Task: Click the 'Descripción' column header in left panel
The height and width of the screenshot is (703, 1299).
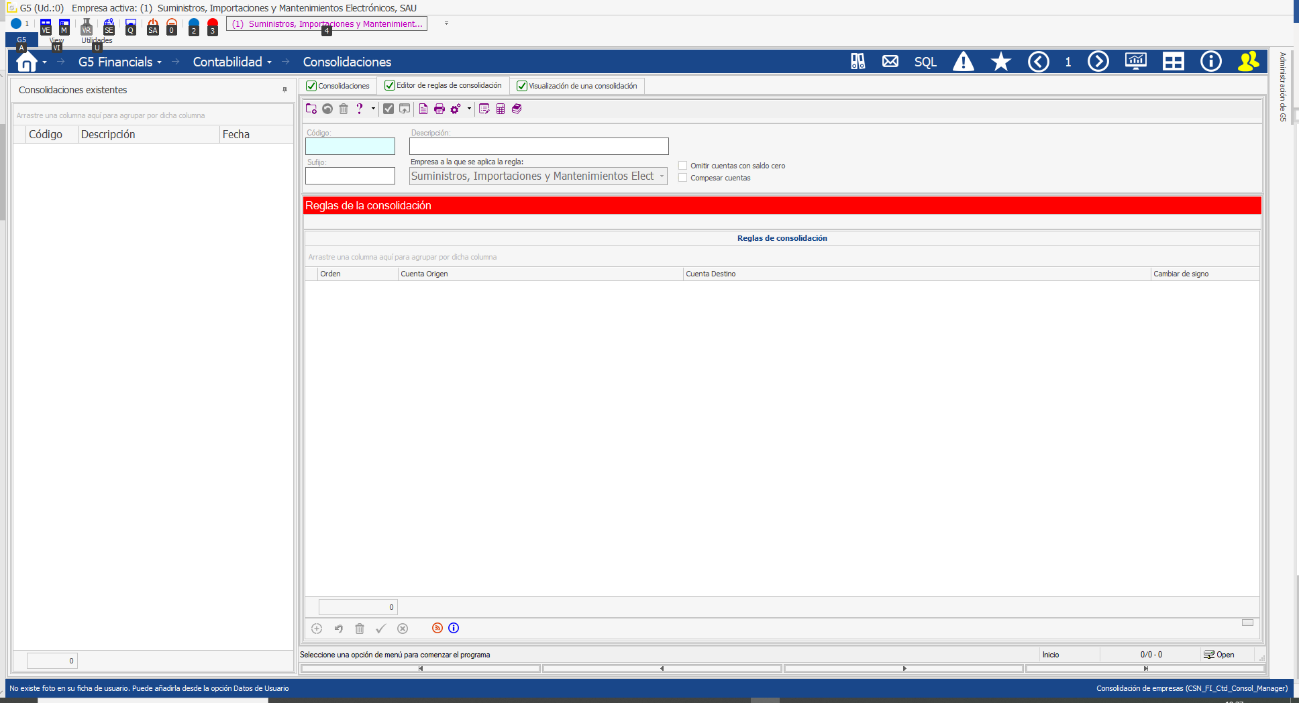Action: click(x=108, y=134)
